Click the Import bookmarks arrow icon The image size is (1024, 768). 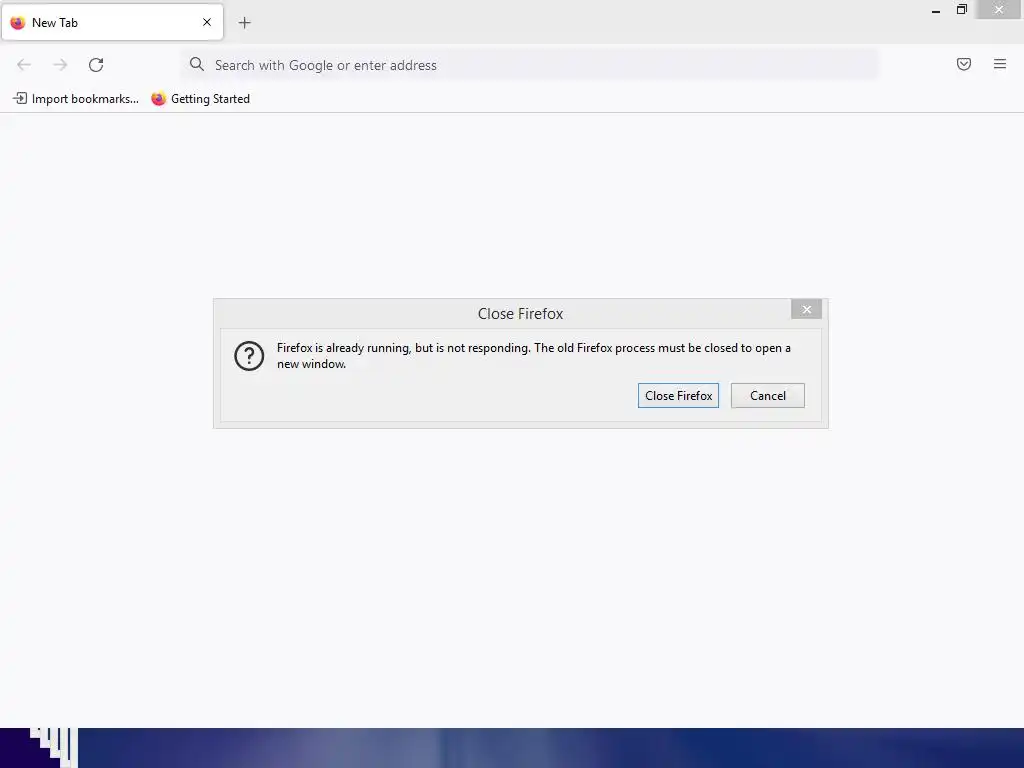(x=20, y=99)
